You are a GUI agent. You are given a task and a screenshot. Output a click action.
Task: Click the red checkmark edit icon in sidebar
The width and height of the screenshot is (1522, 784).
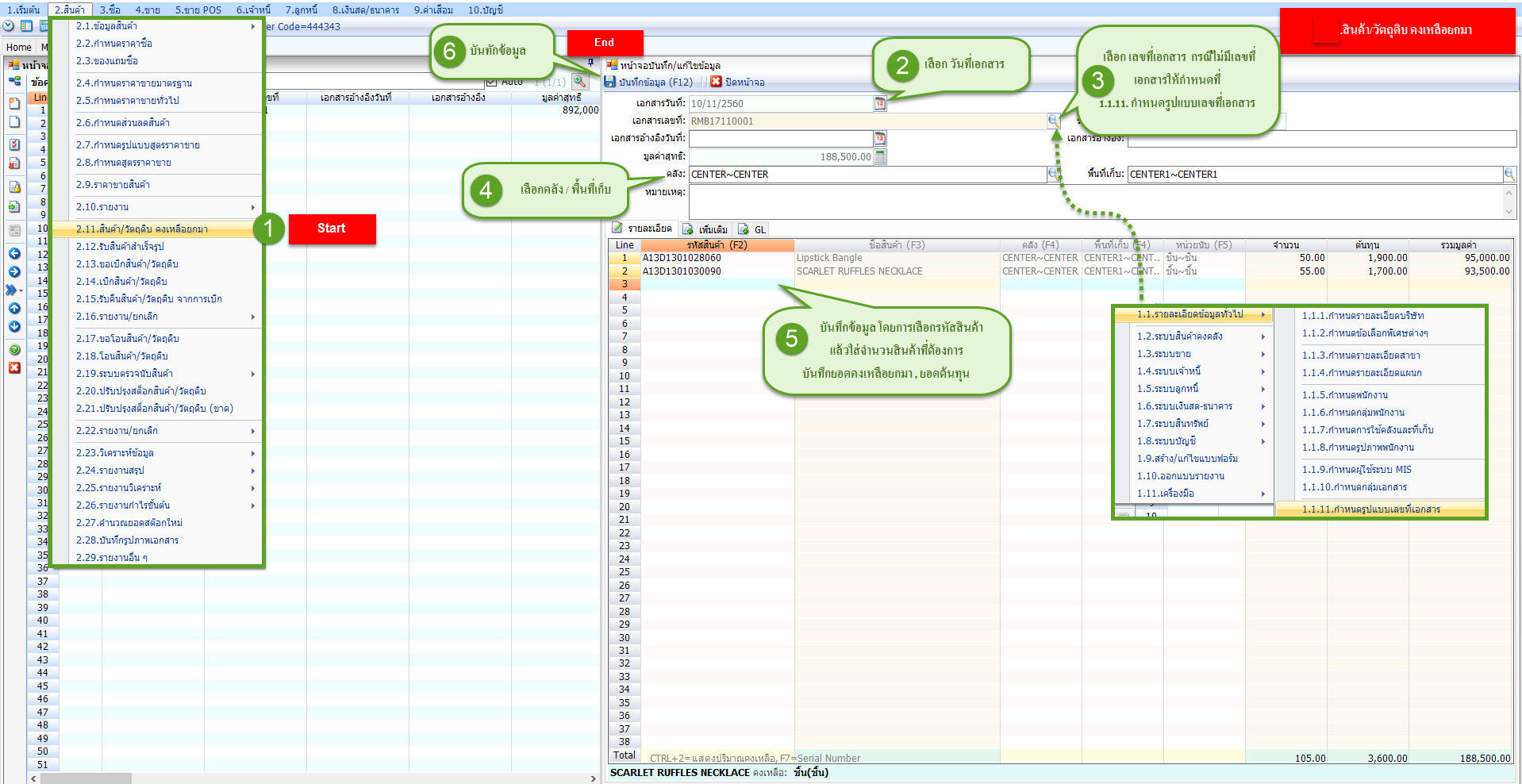14,144
